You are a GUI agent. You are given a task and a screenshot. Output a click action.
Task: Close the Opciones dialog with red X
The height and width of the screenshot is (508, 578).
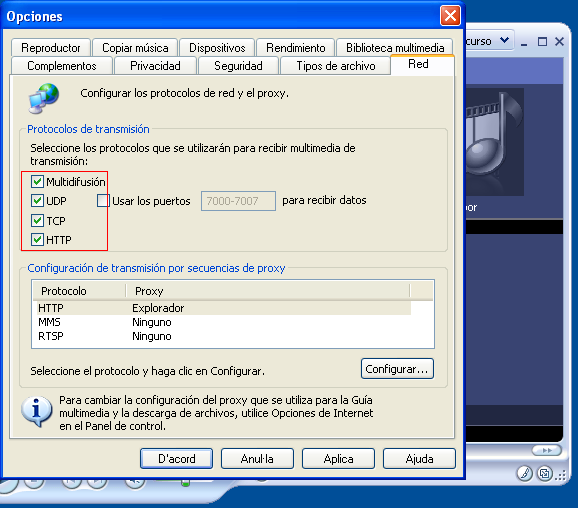(x=450, y=16)
